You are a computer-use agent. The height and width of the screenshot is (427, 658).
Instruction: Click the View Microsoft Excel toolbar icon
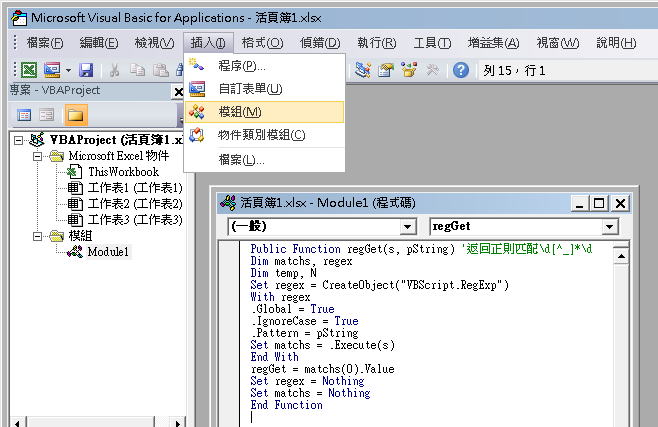[29, 70]
